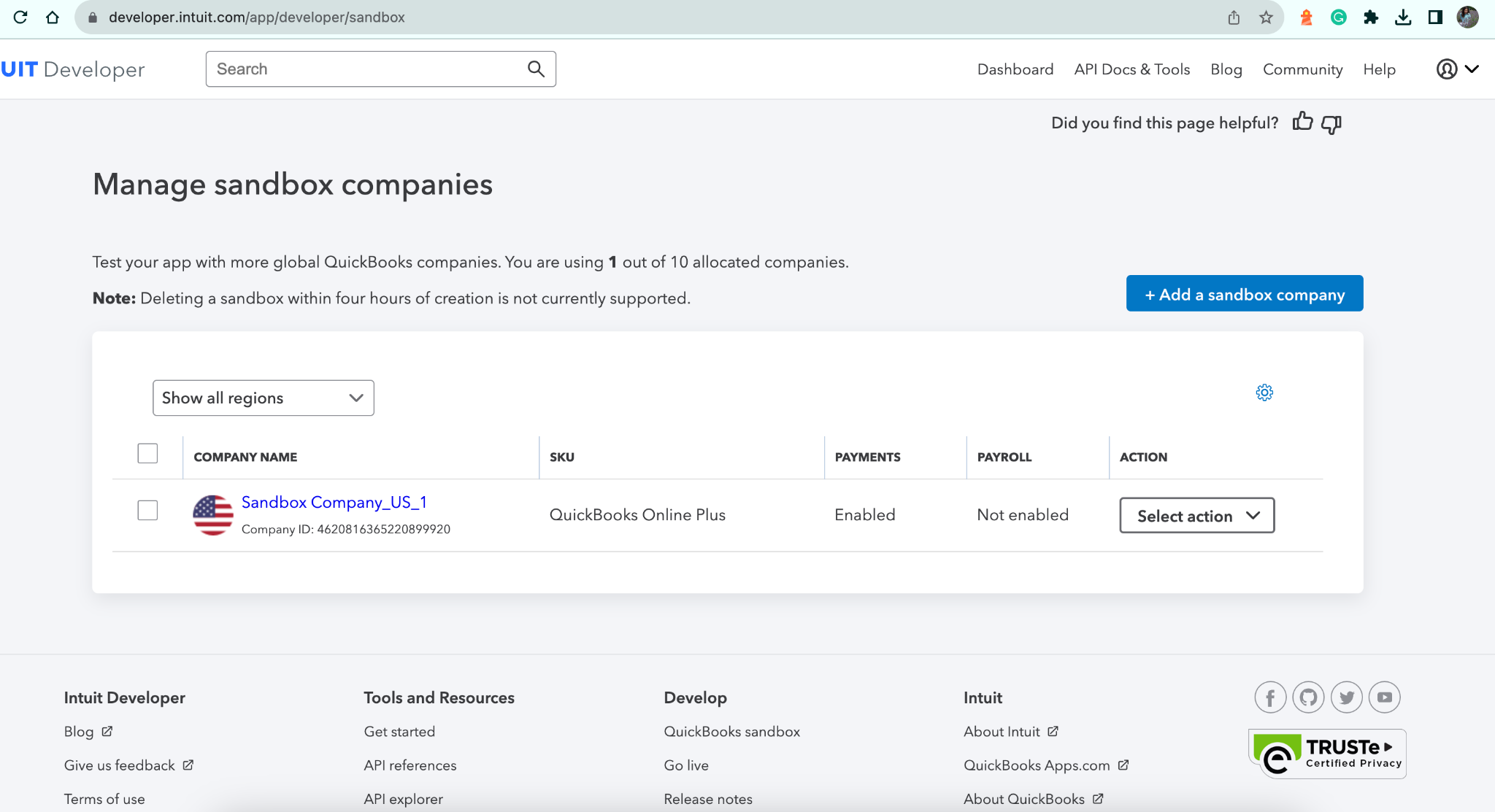Visit Intuit Developer GitHub icon
Screen dimensions: 1495x812
[x=1308, y=697]
